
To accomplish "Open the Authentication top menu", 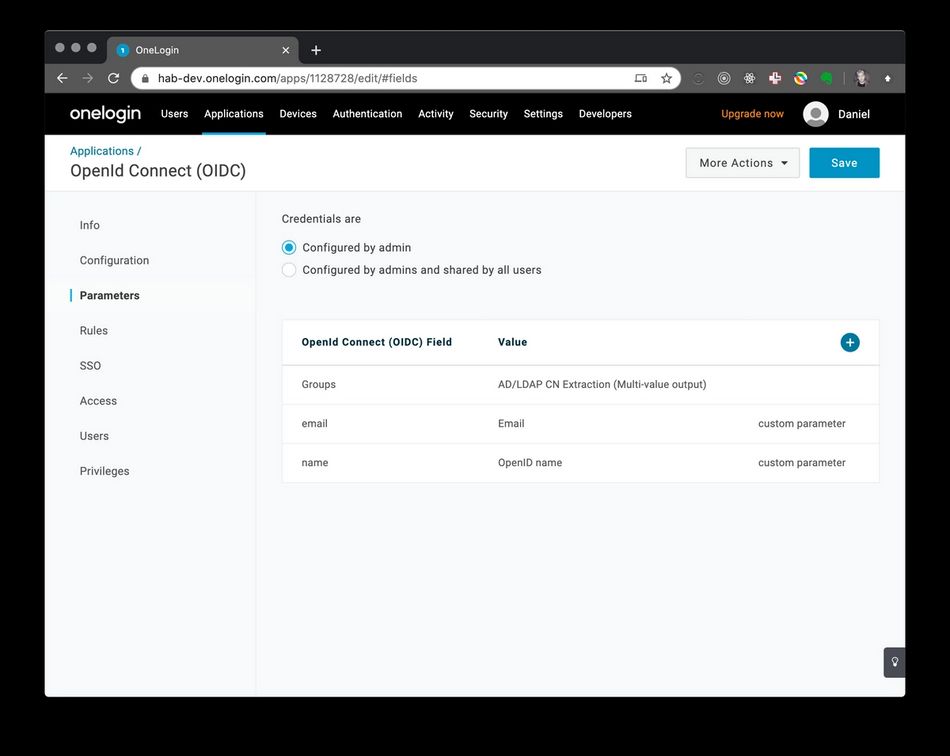I will click(x=367, y=114).
